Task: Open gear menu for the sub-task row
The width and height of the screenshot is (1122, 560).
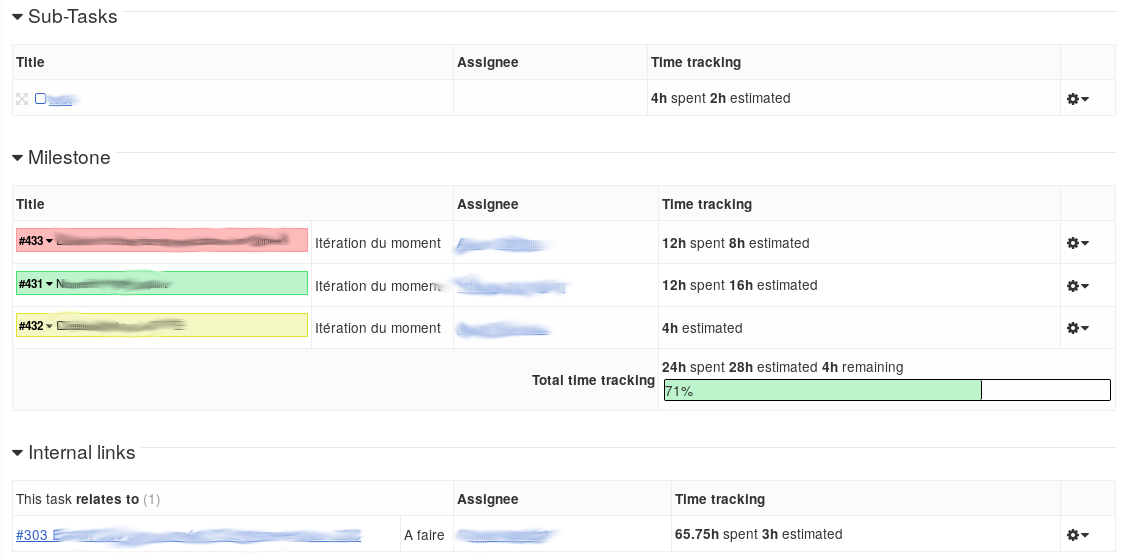Action: coord(1077,99)
